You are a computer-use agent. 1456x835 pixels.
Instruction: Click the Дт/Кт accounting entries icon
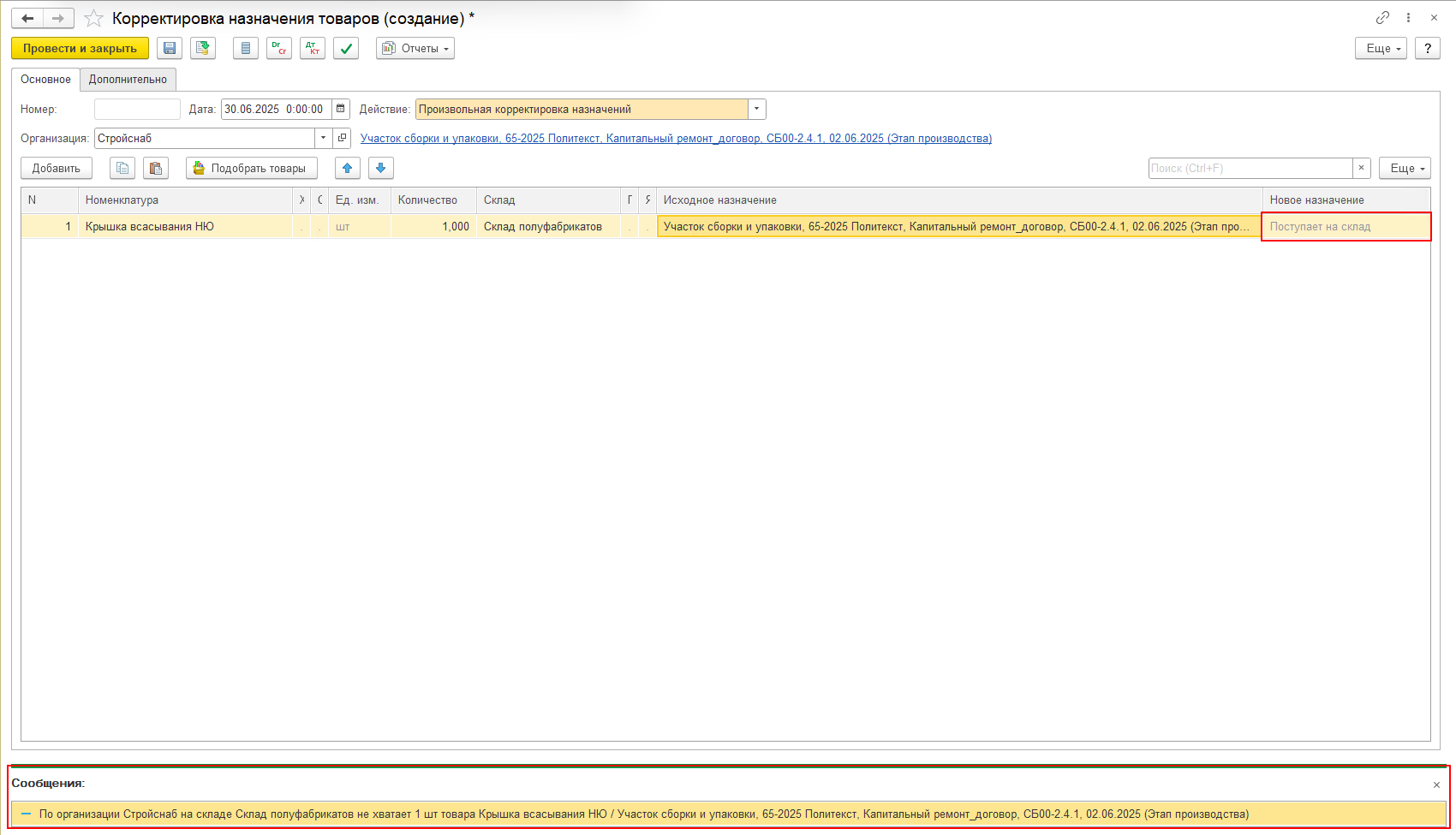coord(313,49)
